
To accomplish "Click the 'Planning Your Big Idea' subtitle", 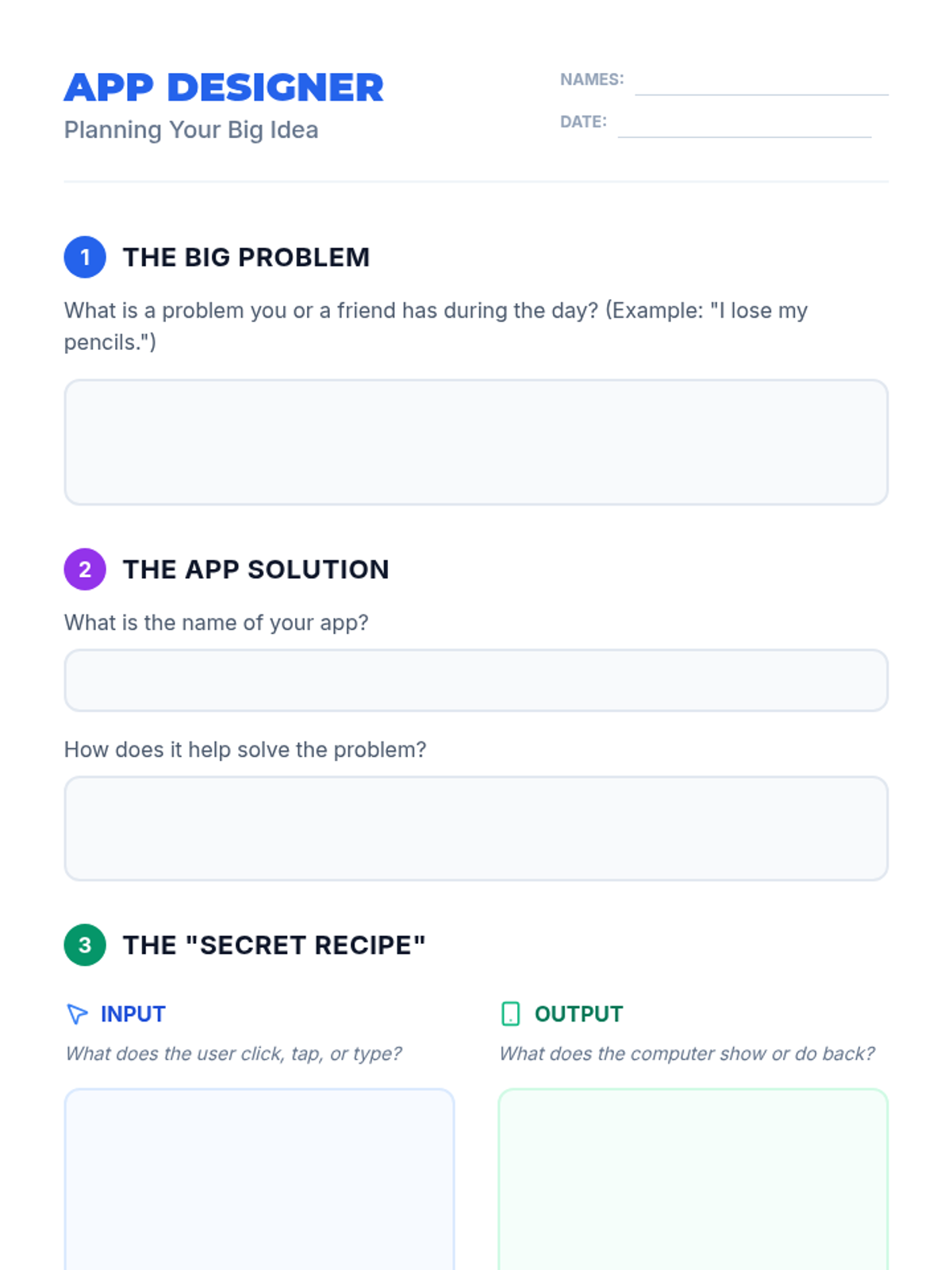I will tap(191, 129).
